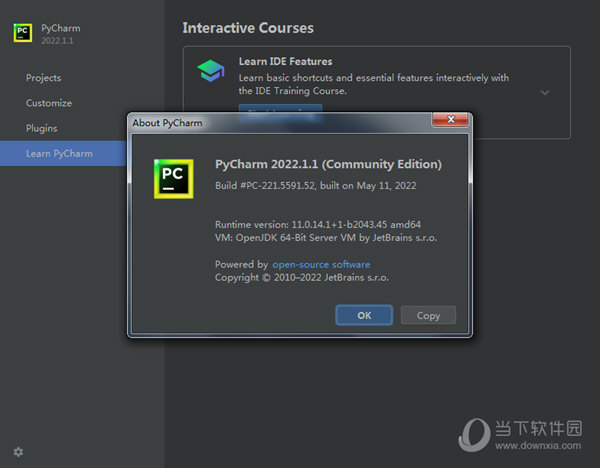Open the Projects tab
The image size is (600, 468).
point(44,78)
